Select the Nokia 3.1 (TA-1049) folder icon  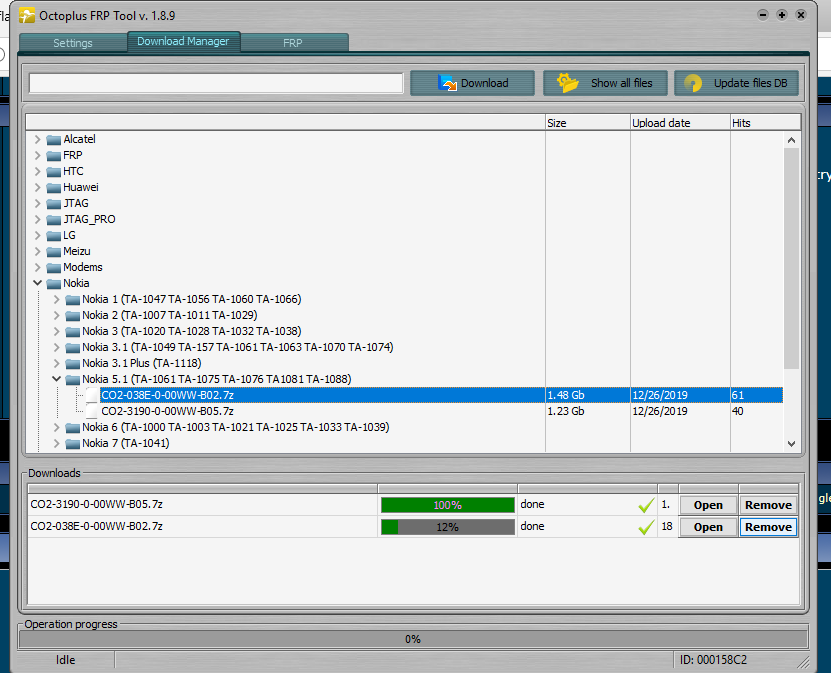(73, 348)
